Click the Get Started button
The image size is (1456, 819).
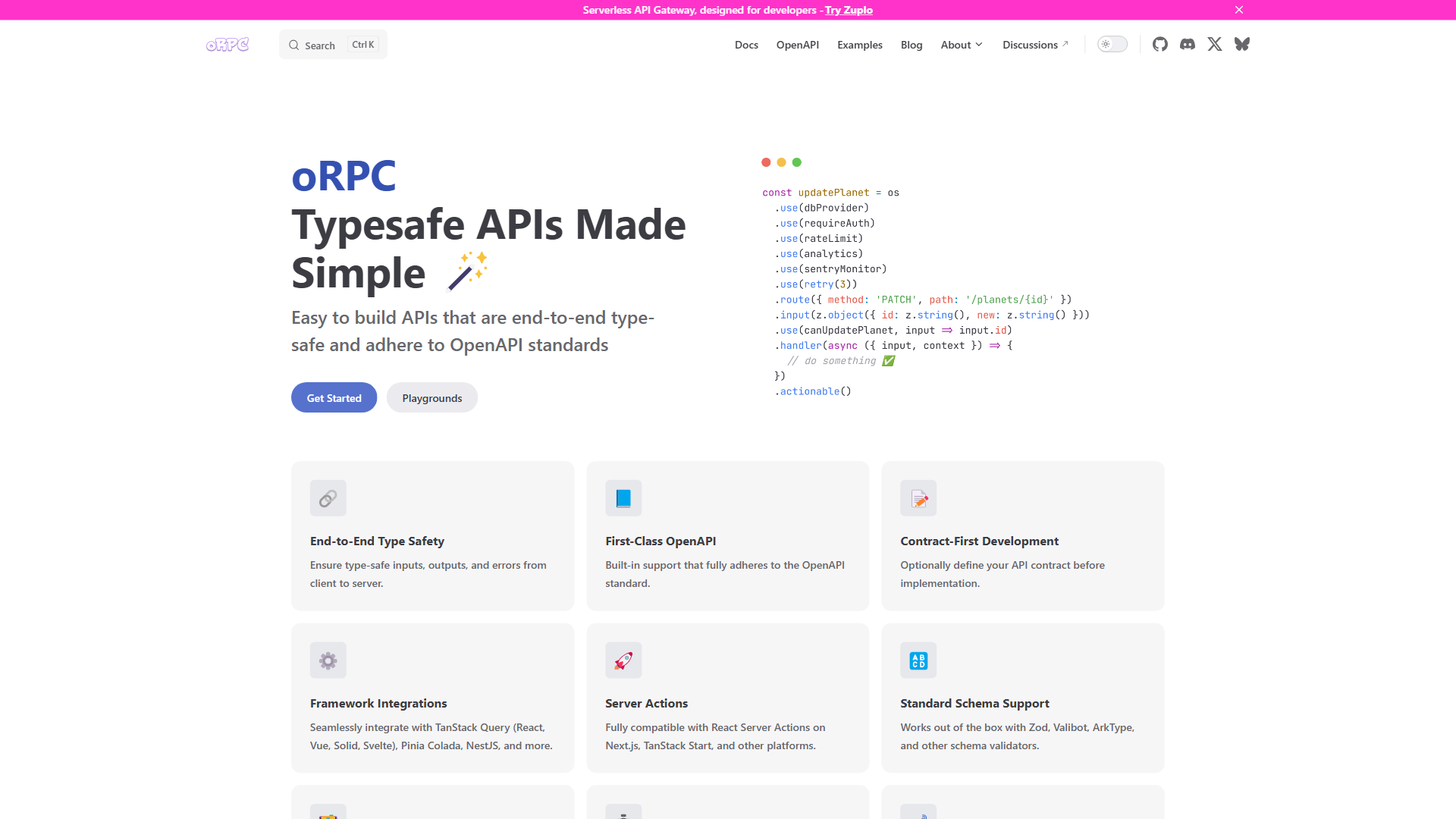tap(334, 397)
